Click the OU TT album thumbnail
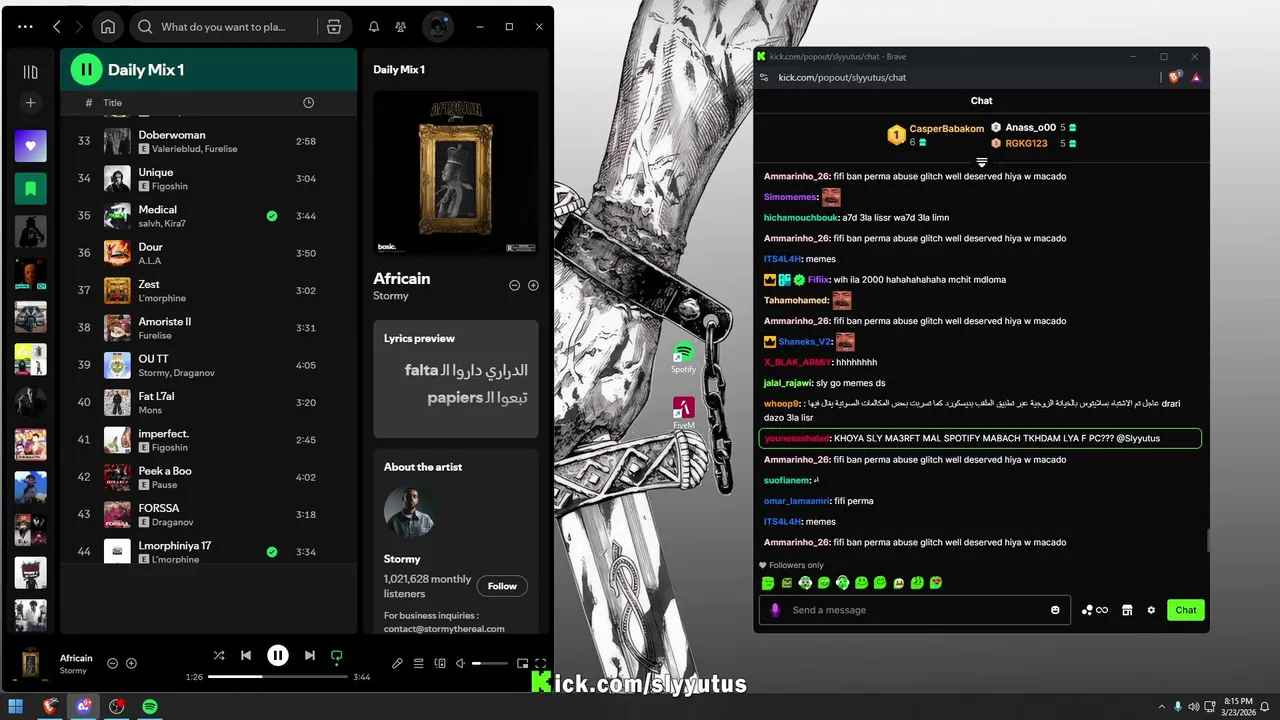Viewport: 1280px width, 720px height. coord(117,365)
